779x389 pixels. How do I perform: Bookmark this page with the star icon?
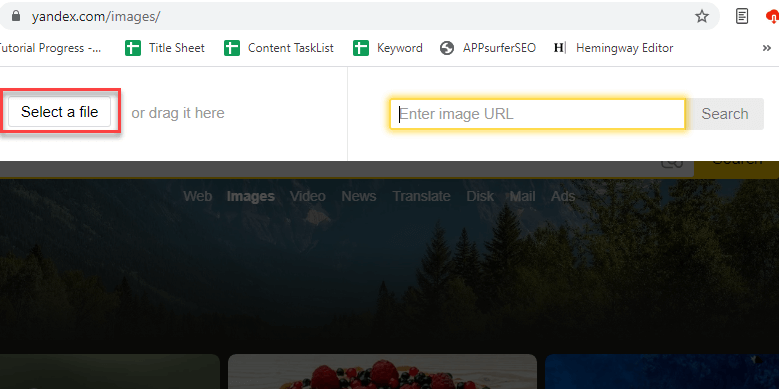click(x=701, y=16)
